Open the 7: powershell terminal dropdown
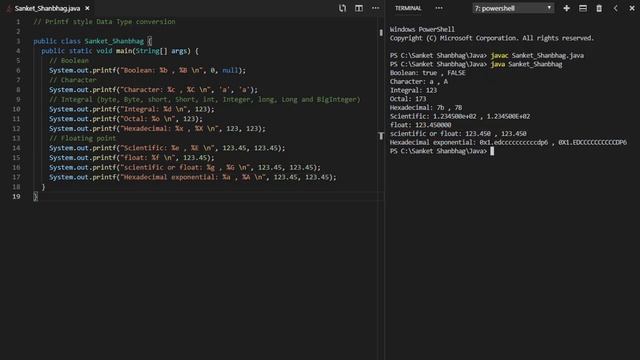640x360 pixels. [513, 8]
